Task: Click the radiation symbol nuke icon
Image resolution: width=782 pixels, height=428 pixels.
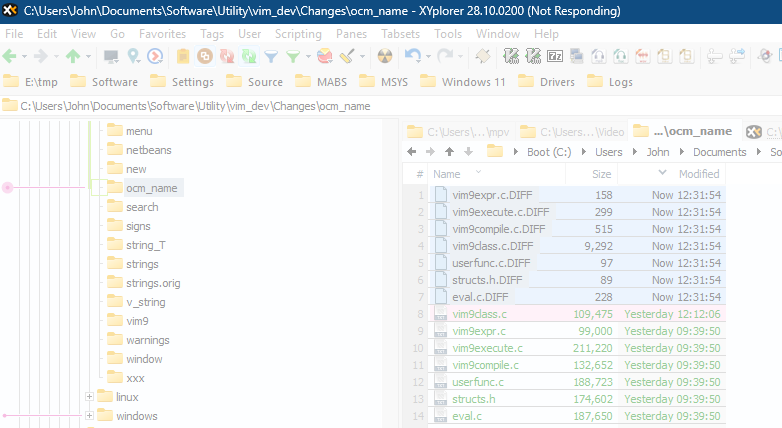Action: 386,57
